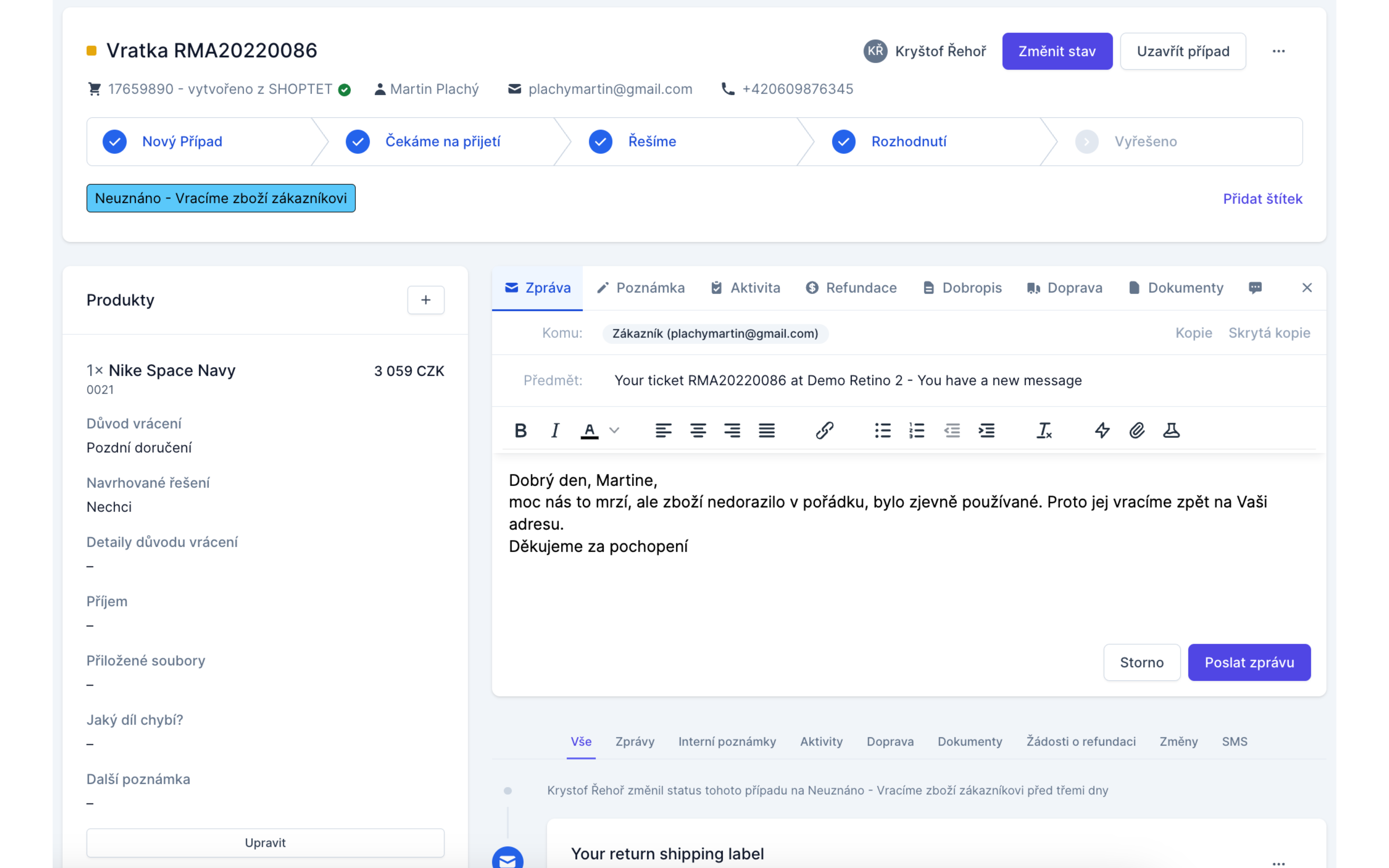Click the Změnit stav button
This screenshot has height=868, width=1389.
tap(1057, 51)
